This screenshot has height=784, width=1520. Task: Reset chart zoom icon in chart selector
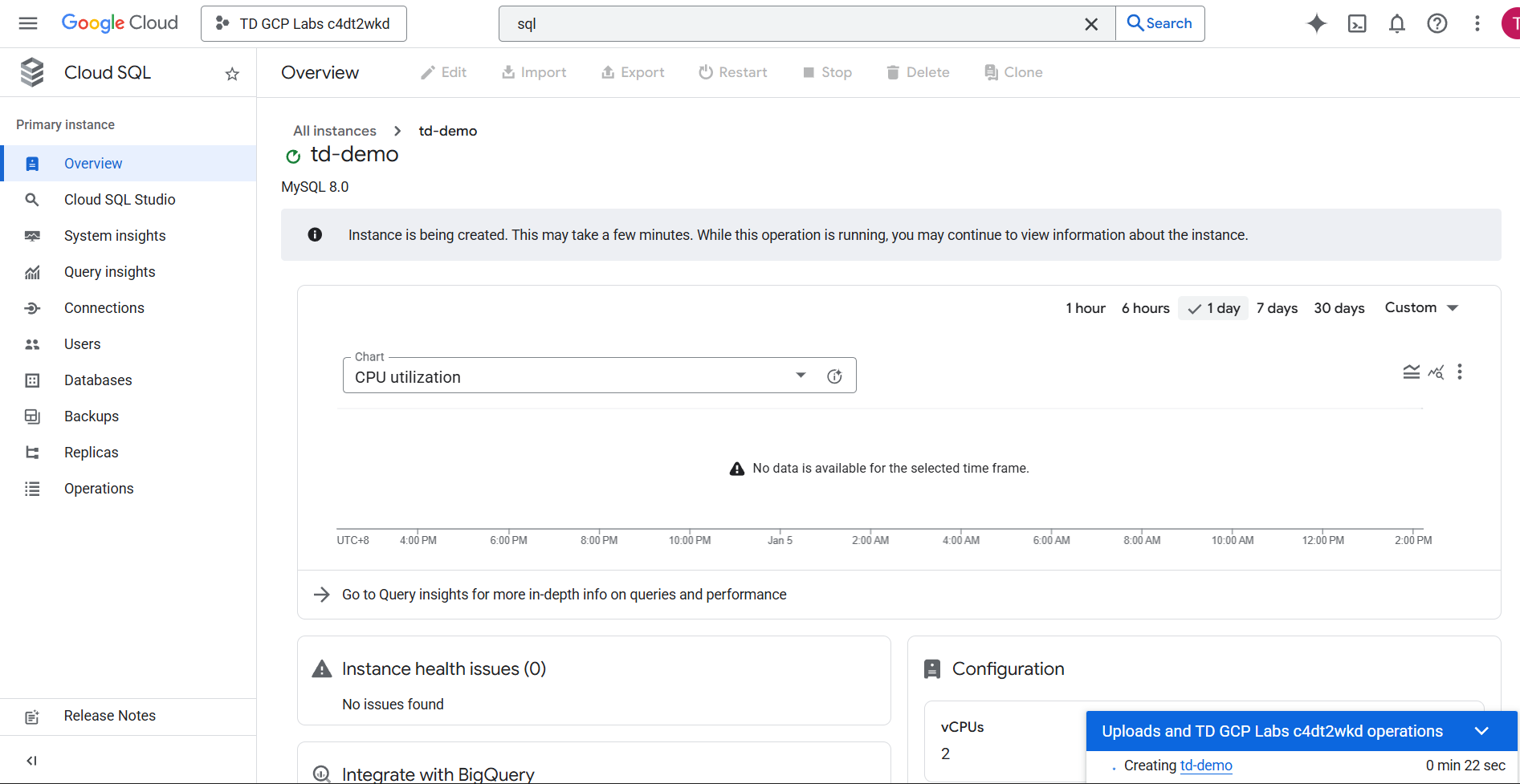pos(834,376)
